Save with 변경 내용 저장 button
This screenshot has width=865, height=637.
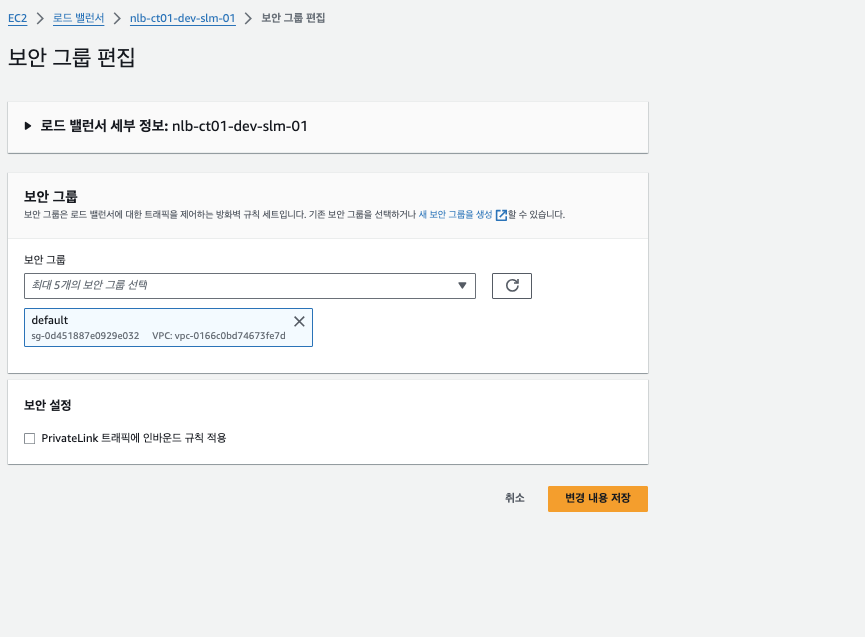click(597, 499)
